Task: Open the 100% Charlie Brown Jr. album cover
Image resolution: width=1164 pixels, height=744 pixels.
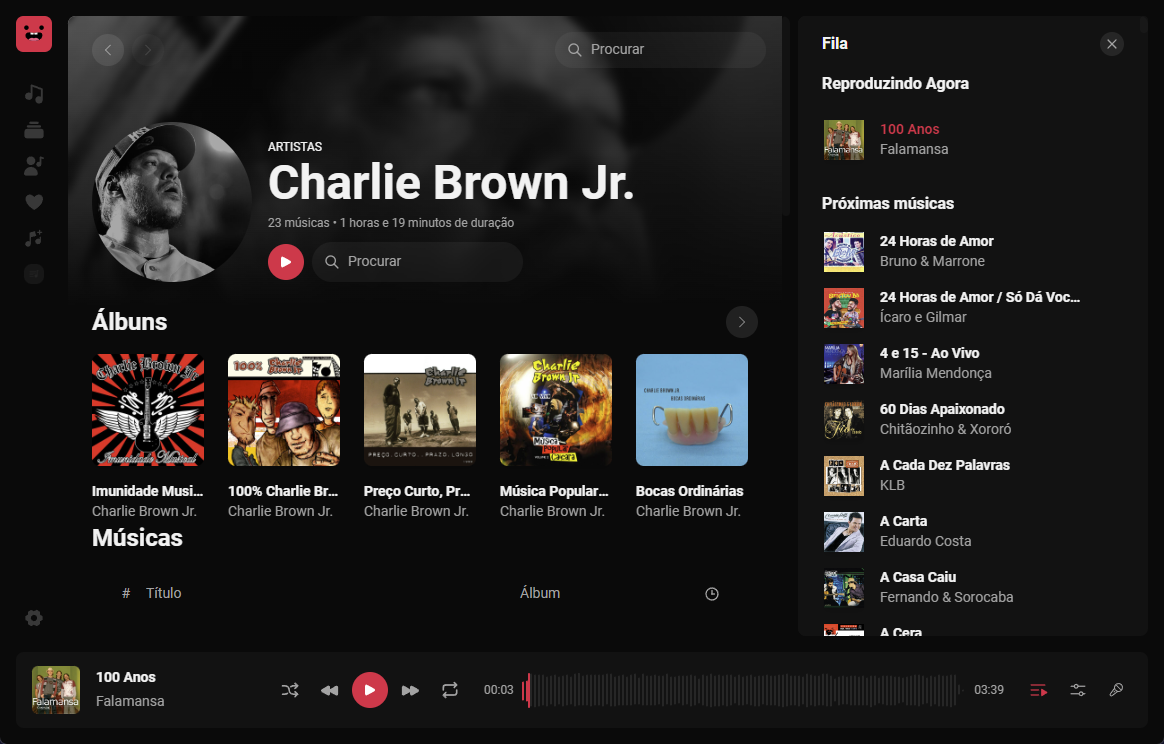Action: click(284, 410)
